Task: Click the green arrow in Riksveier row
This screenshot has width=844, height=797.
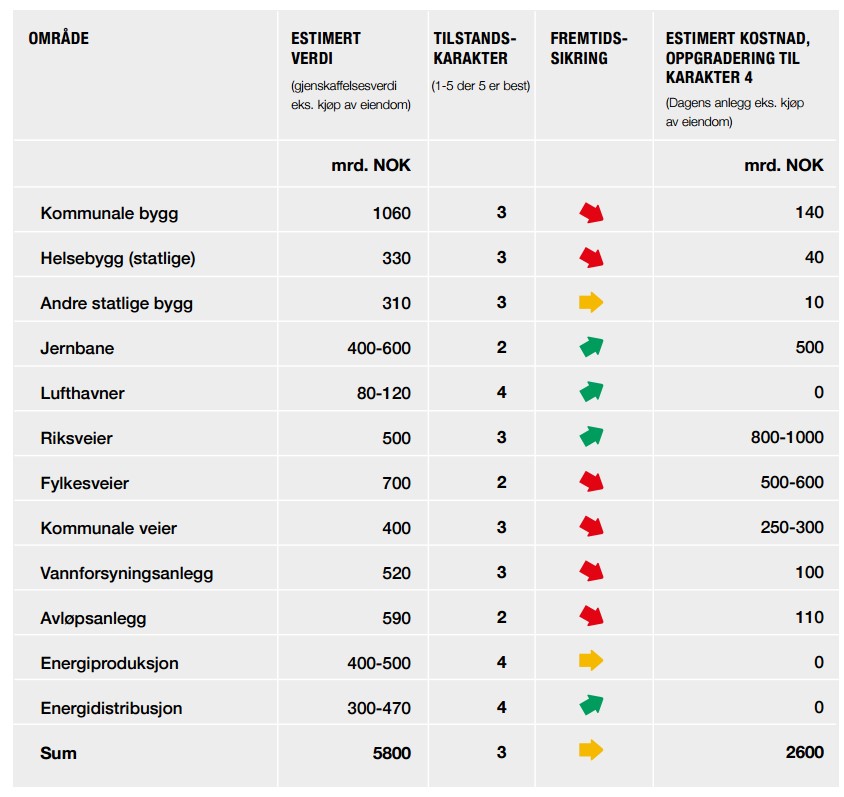Action: 591,437
